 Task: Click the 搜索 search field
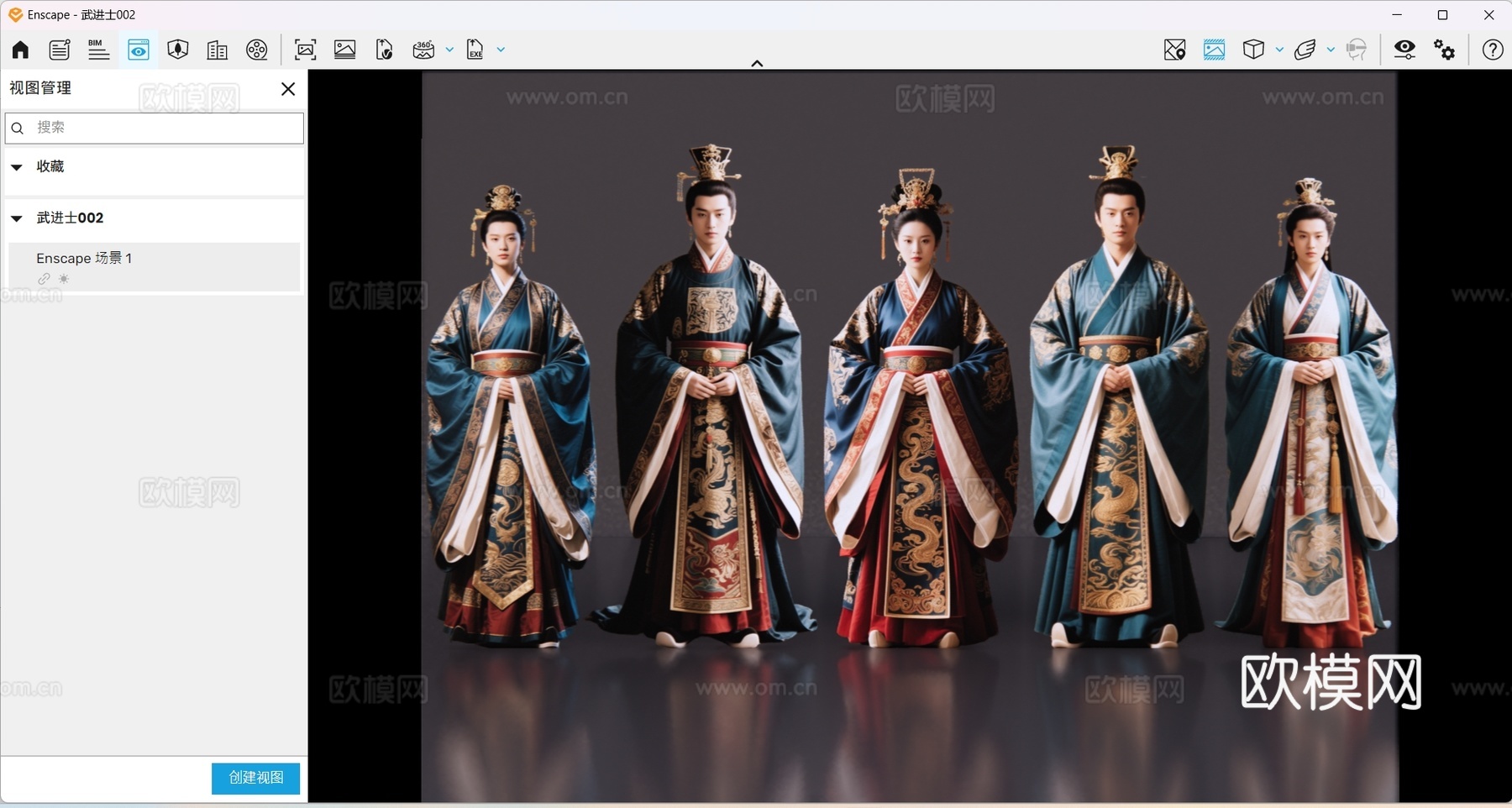pyautogui.click(x=155, y=128)
